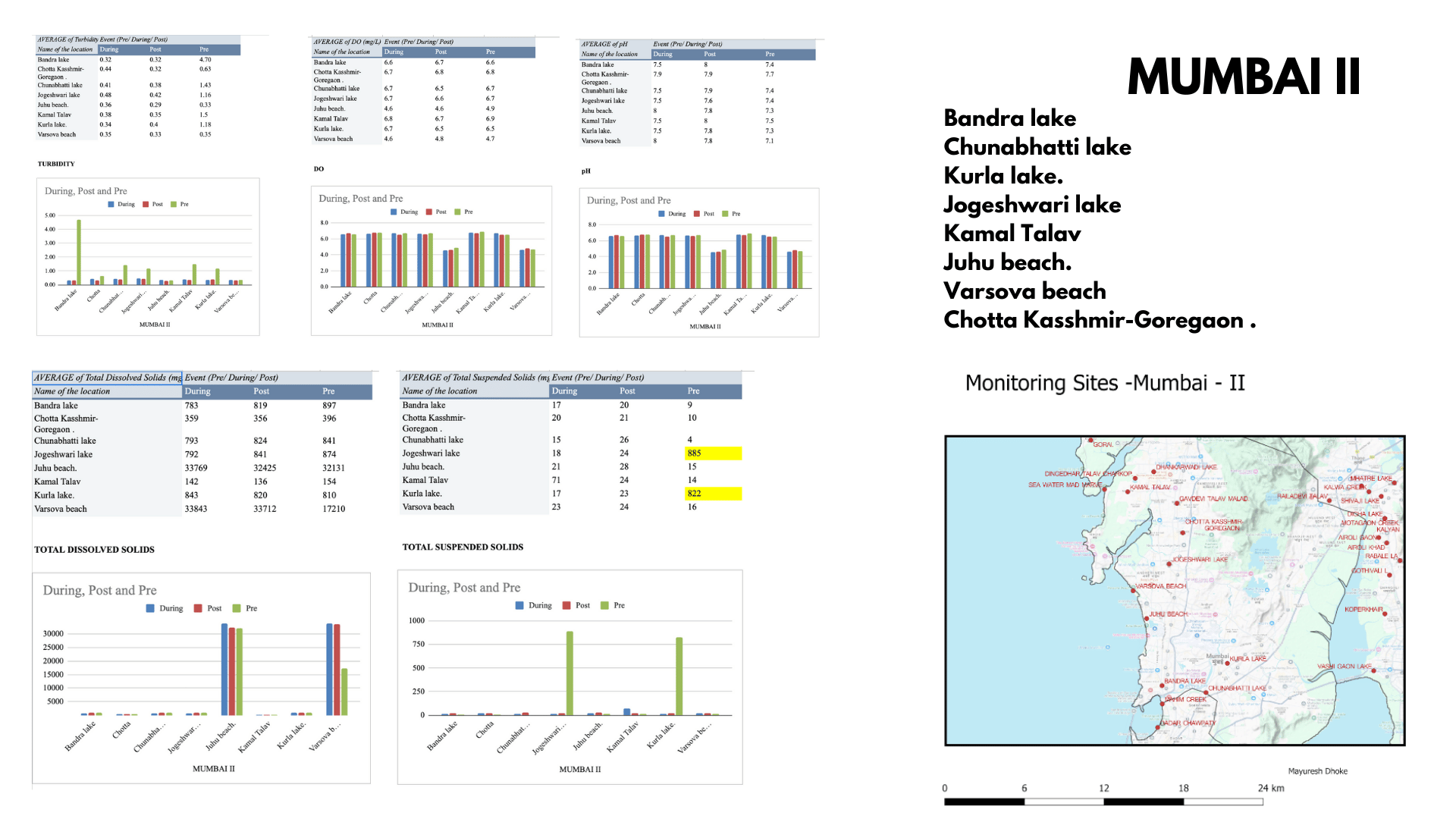Click the MUMBAI II slide title
Viewport: 1456px width, 819px height.
[x=1244, y=77]
